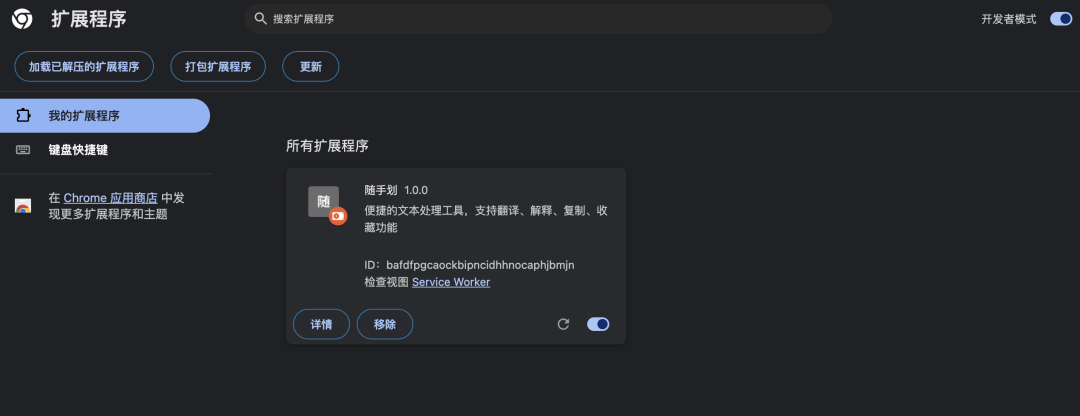Click the orange unpacked-extension badge icon
1080x416 pixels.
(x=338, y=216)
